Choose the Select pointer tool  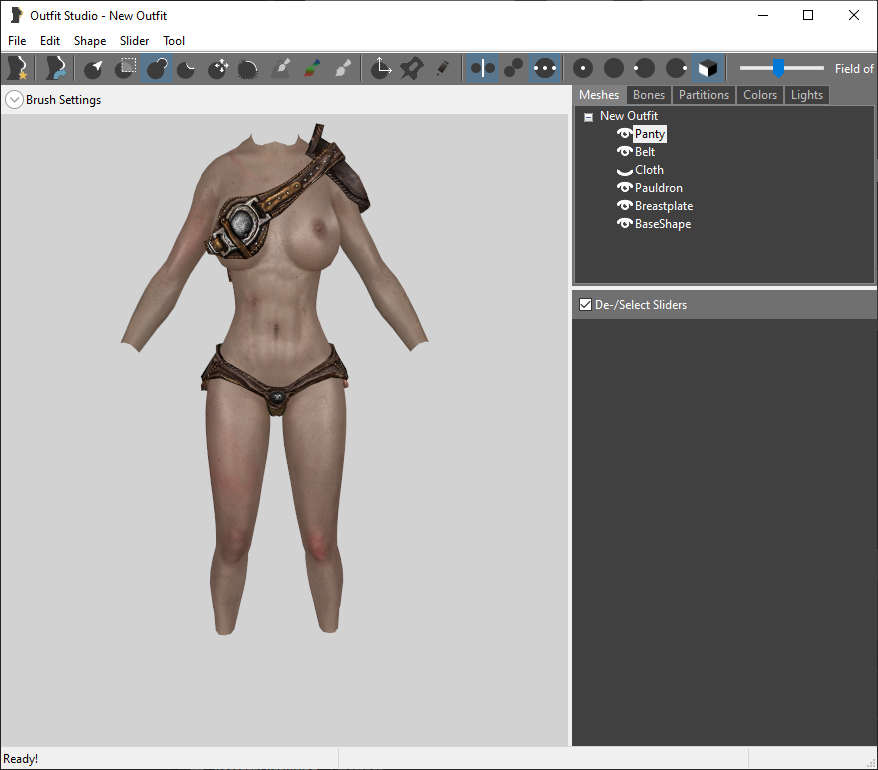(x=94, y=68)
